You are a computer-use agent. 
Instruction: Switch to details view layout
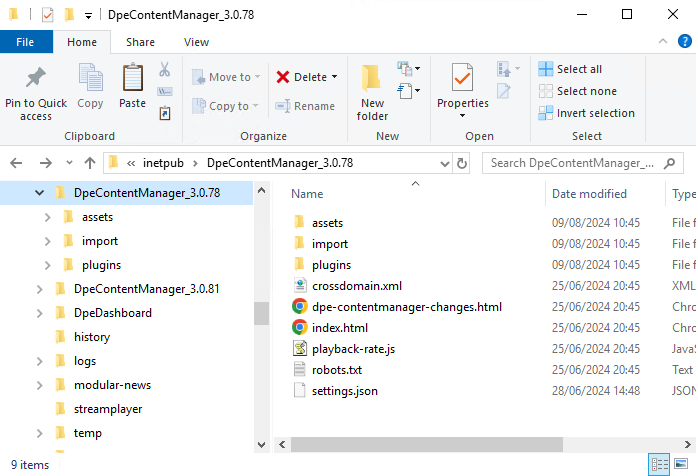(x=659, y=465)
